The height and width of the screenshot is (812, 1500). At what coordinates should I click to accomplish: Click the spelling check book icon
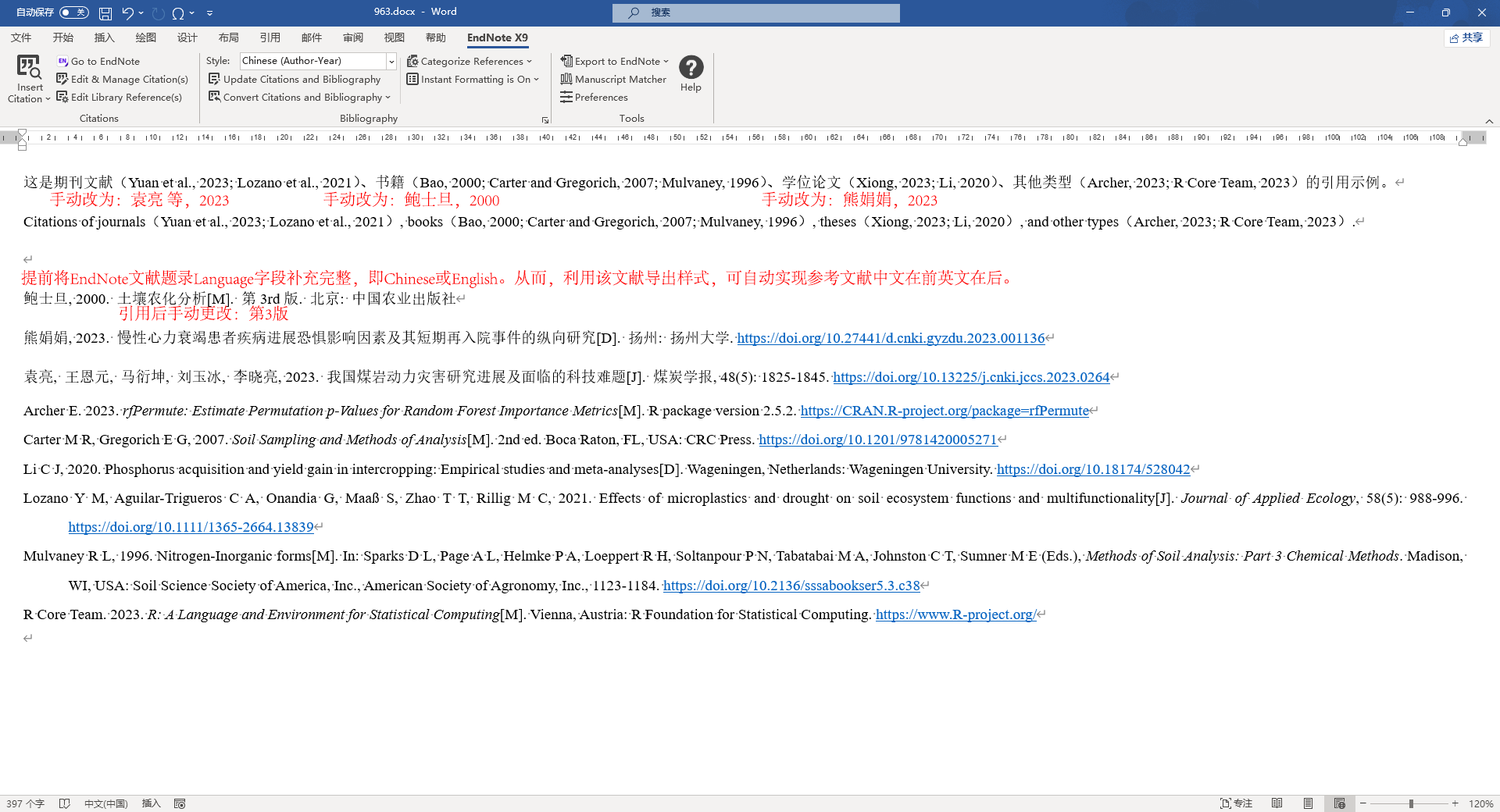point(65,803)
